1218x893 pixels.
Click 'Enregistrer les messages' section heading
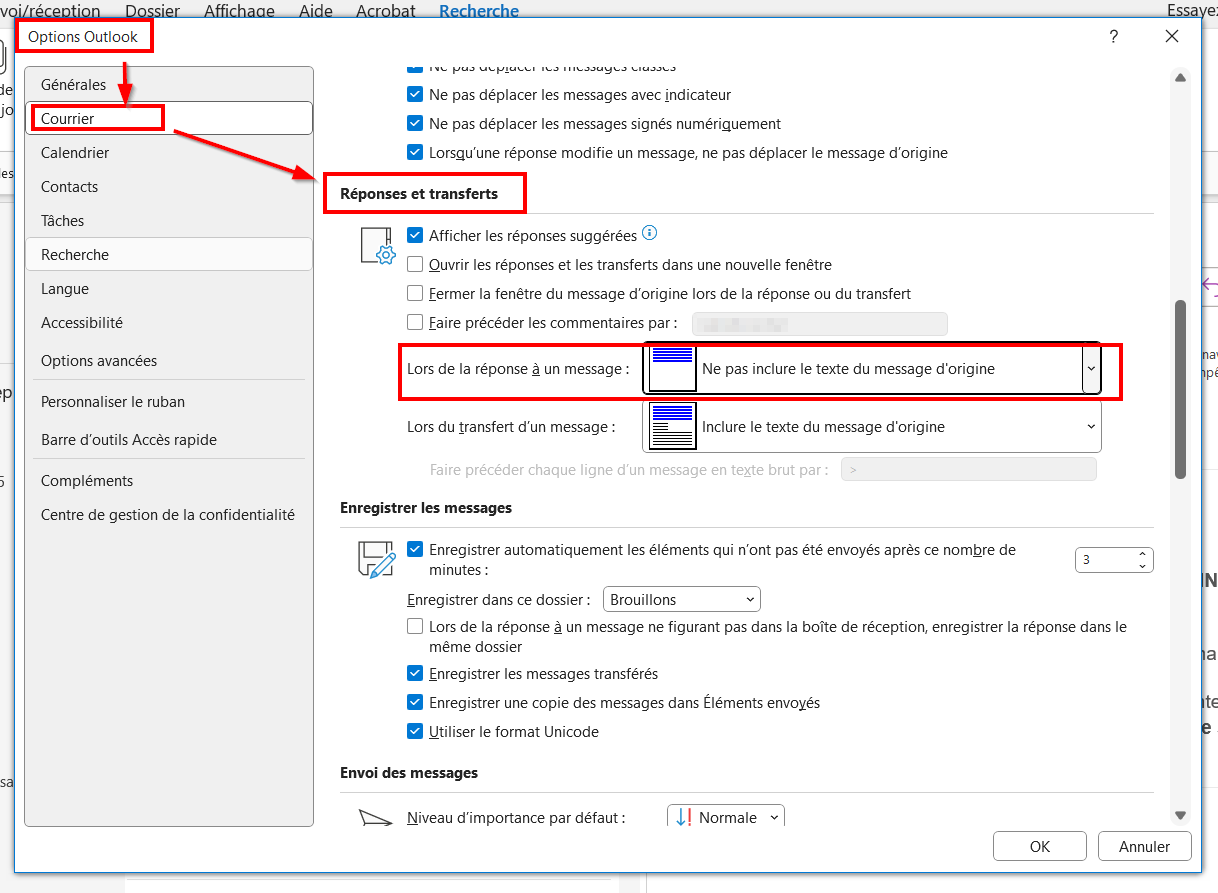[x=426, y=508]
